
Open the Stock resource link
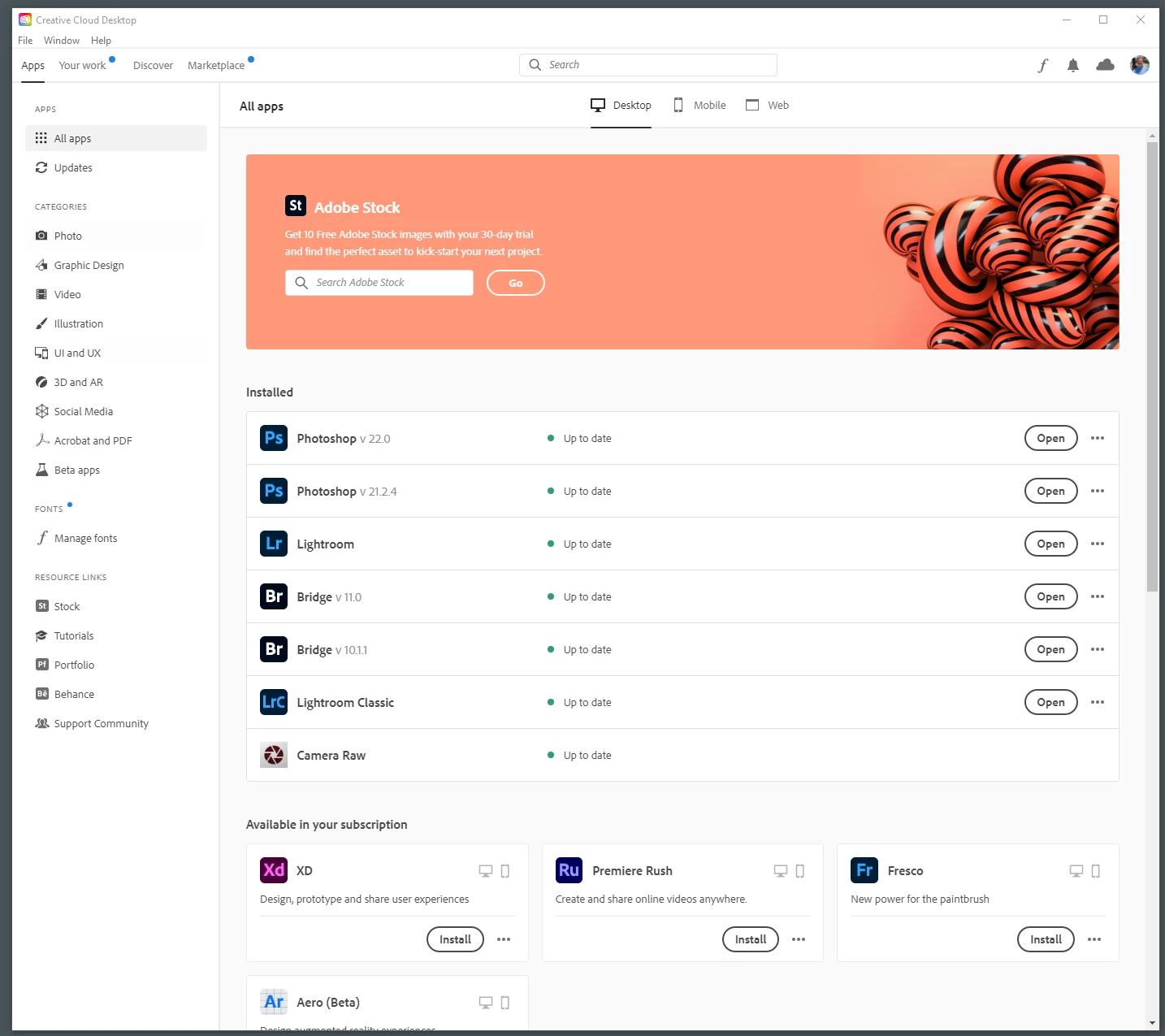click(115, 606)
